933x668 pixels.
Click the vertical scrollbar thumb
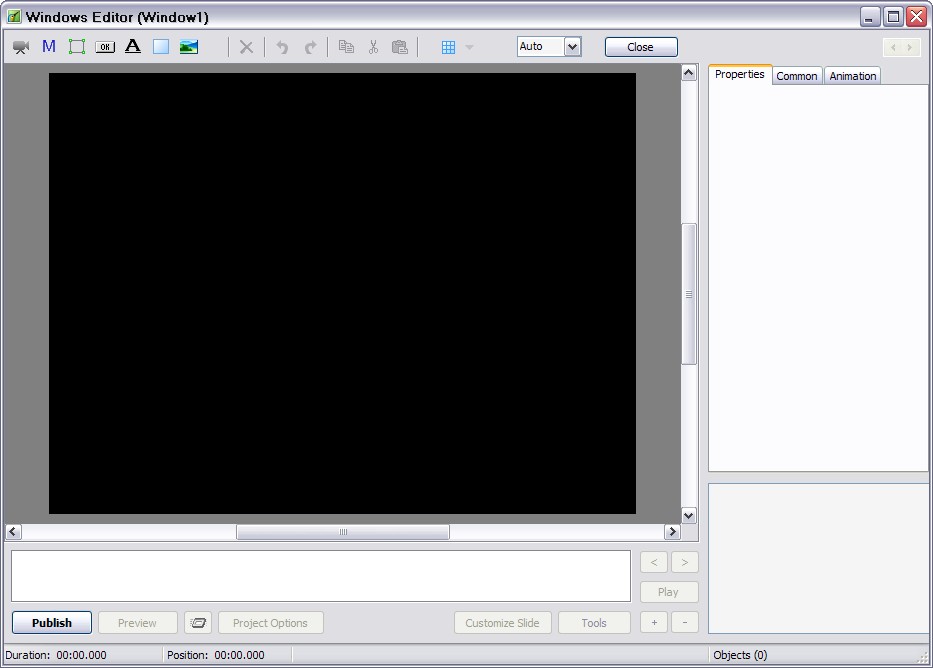tap(688, 294)
